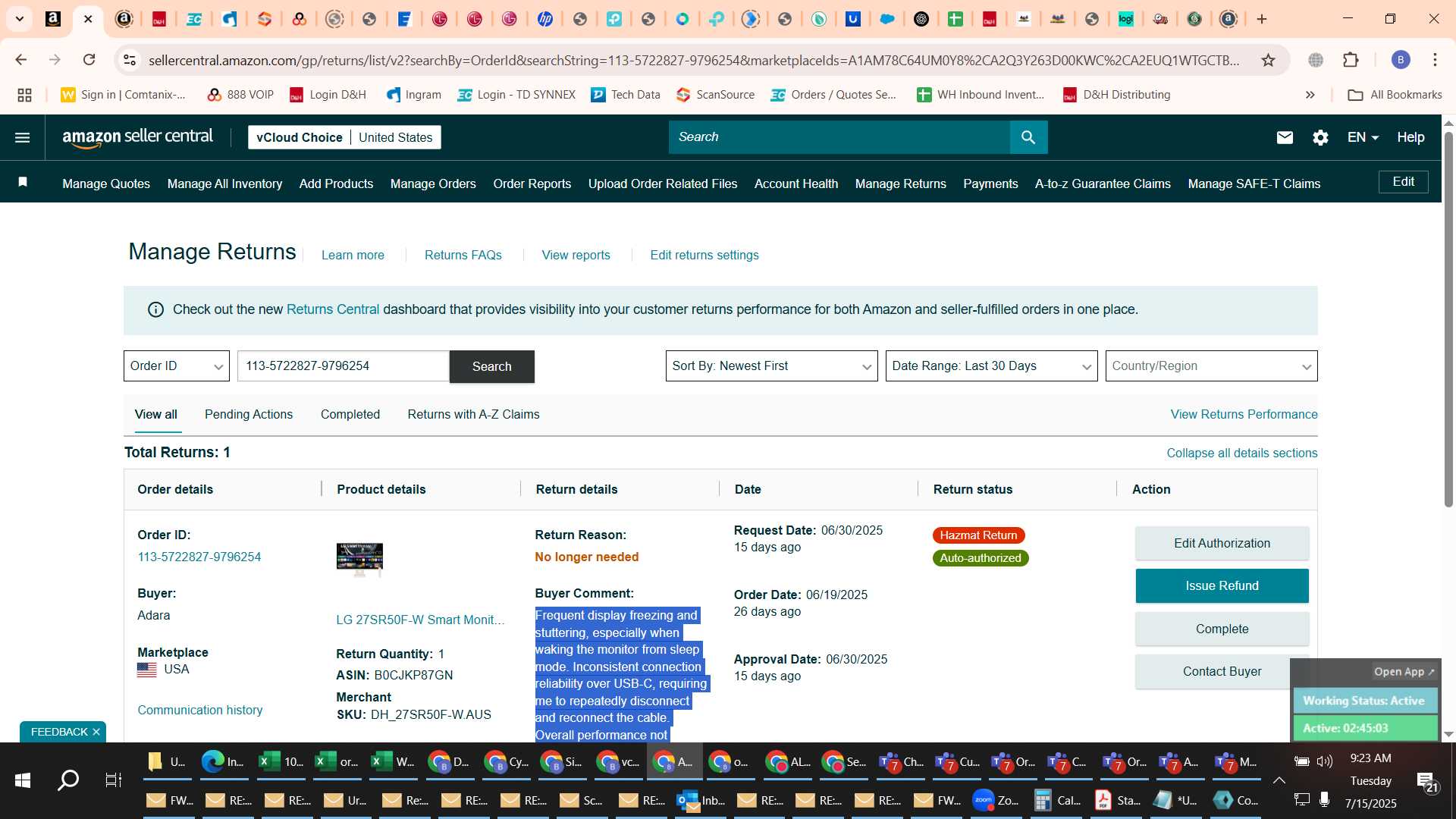The height and width of the screenshot is (819, 1456).
Task: Collapse all details sections
Action: [1241, 453]
